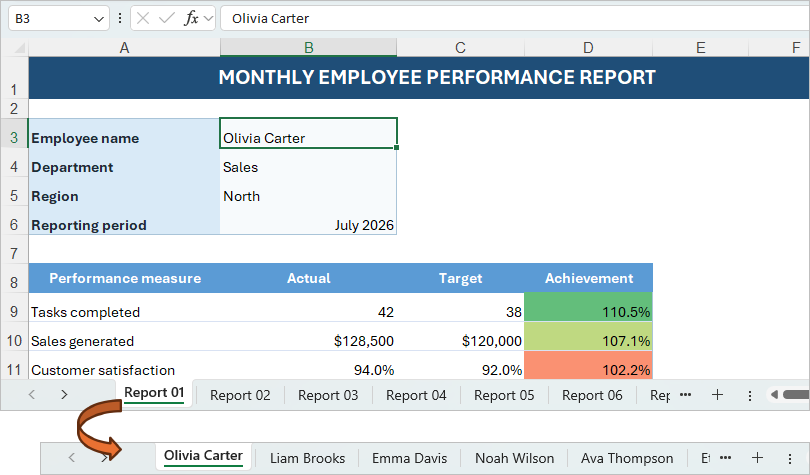
Task: Open the upper sheet tab bar options dots
Action: pos(750,395)
